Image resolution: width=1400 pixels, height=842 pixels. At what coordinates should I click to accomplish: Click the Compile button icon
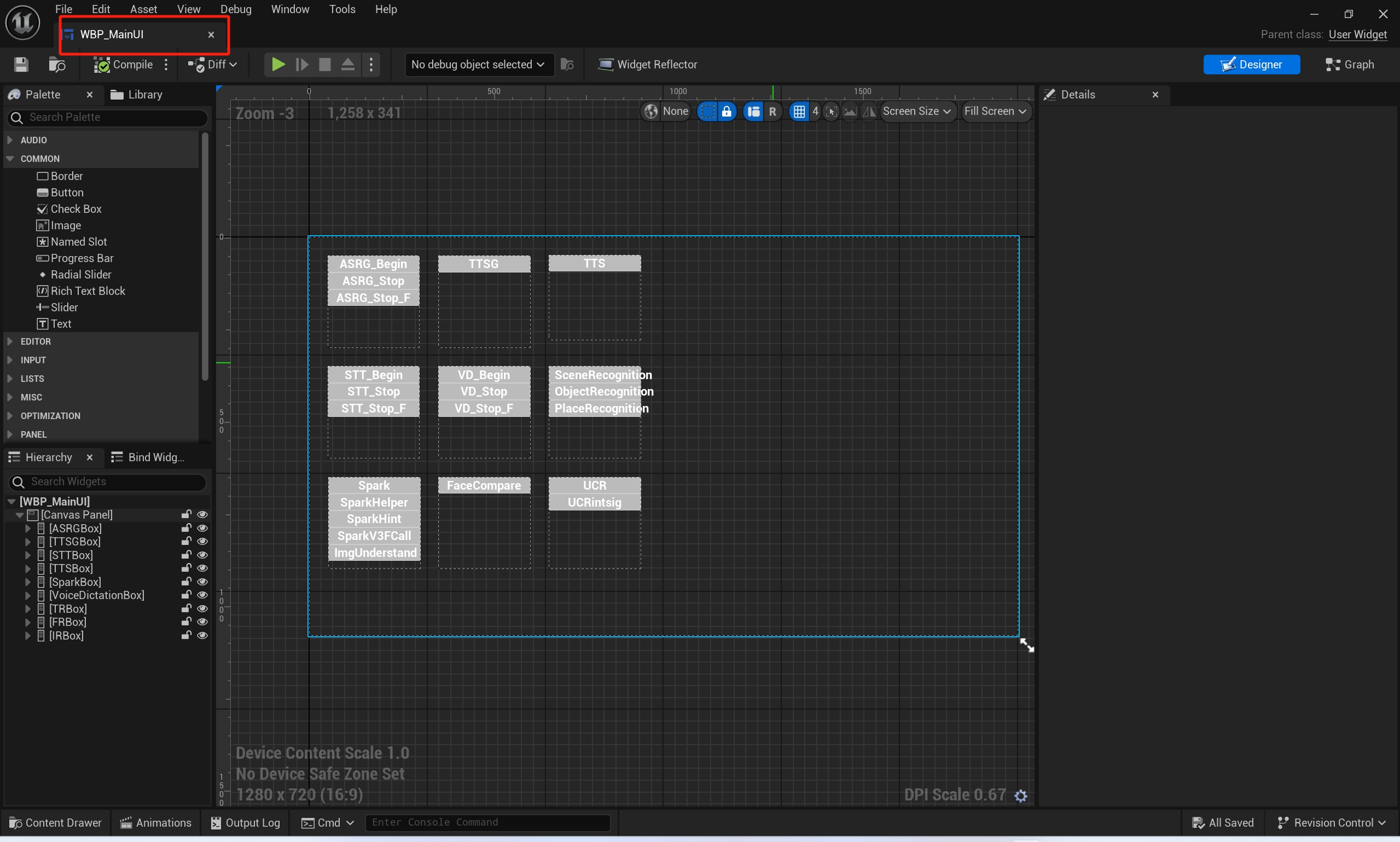point(102,65)
